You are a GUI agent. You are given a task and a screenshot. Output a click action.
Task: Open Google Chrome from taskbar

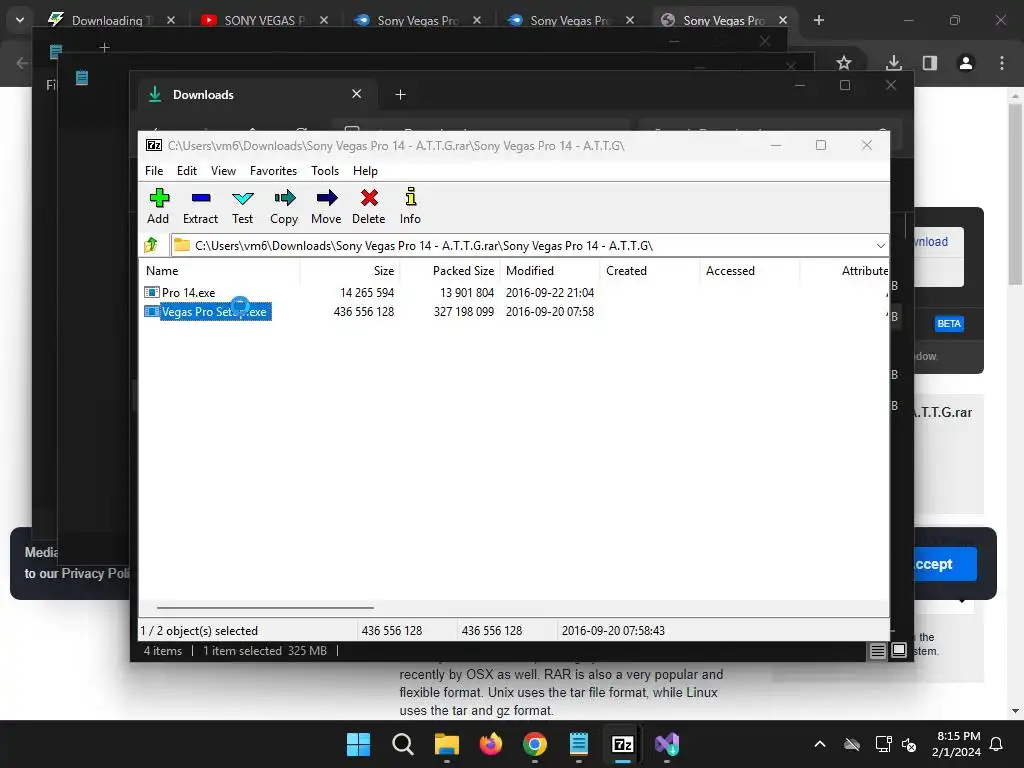535,744
